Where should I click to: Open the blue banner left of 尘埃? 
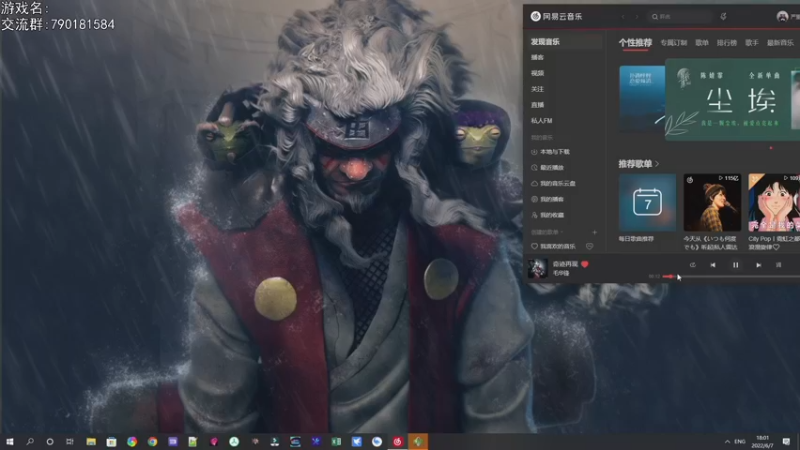coord(642,98)
